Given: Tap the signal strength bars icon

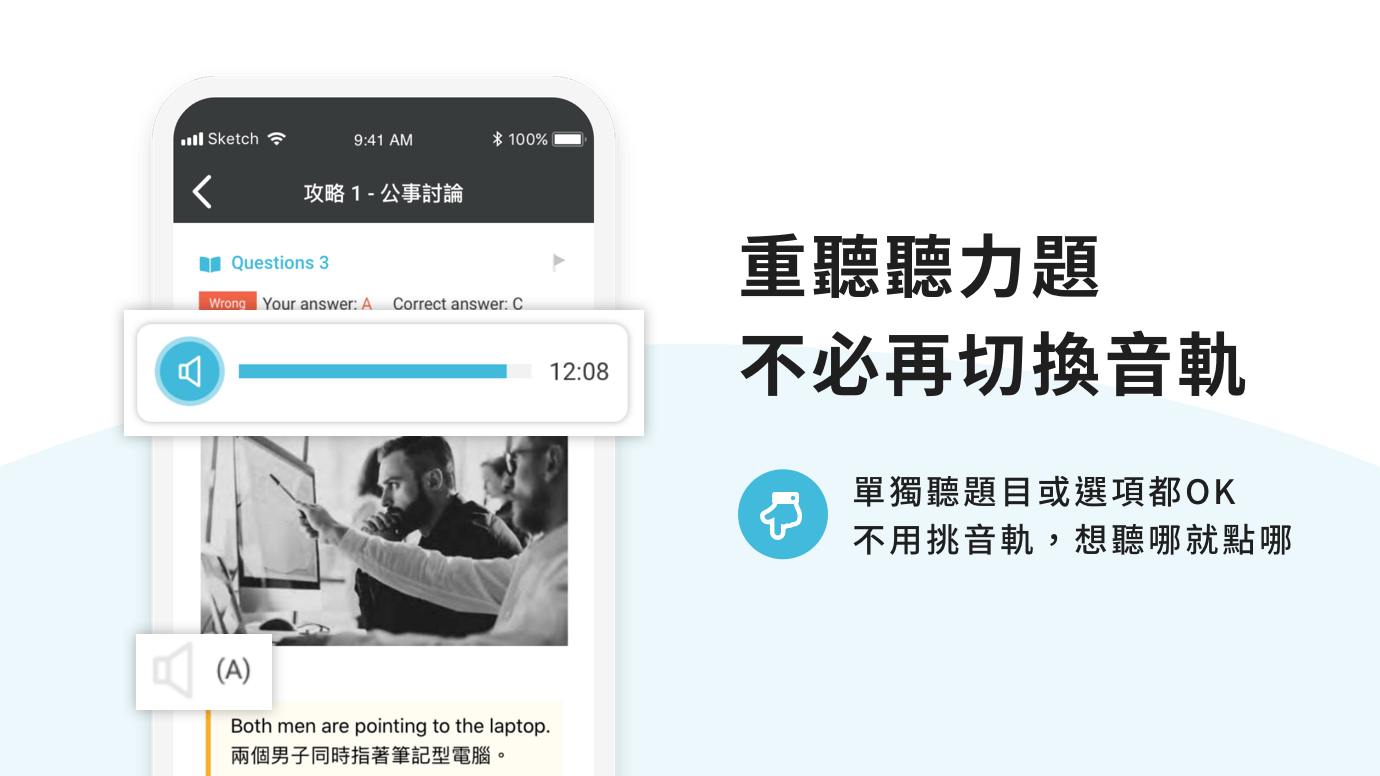Looking at the screenshot, I should (192, 140).
